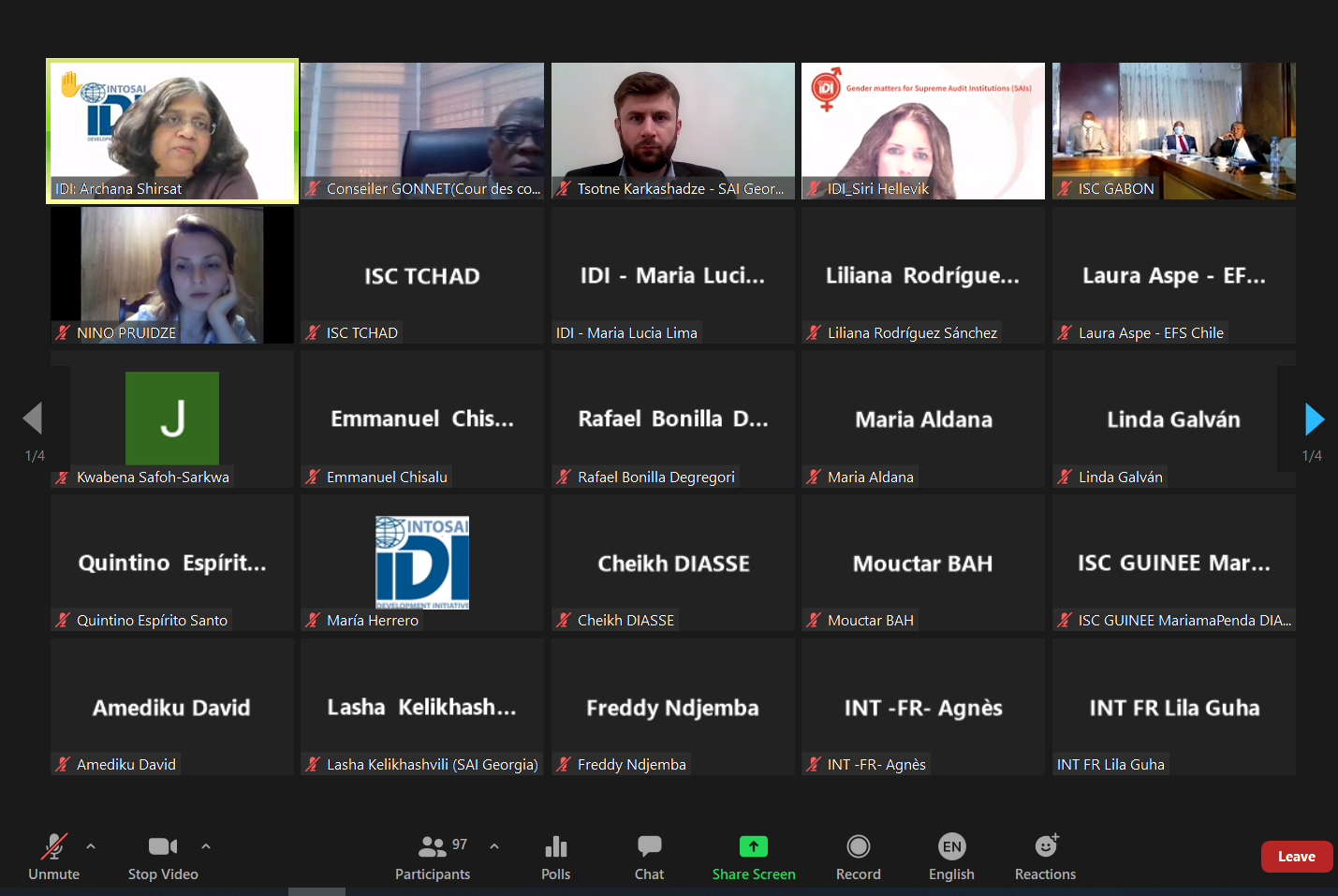The width and height of the screenshot is (1338, 896).
Task: Click raised hand icon on Archana Shirsat tile
Action: pyautogui.click(x=70, y=84)
